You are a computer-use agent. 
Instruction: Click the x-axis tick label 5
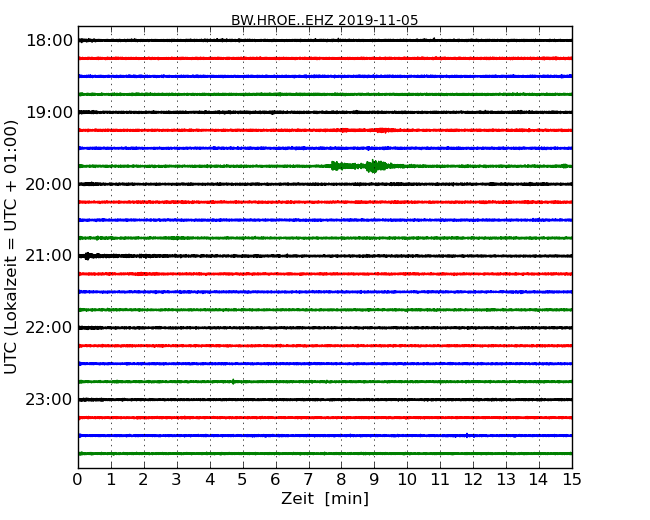coord(243,479)
